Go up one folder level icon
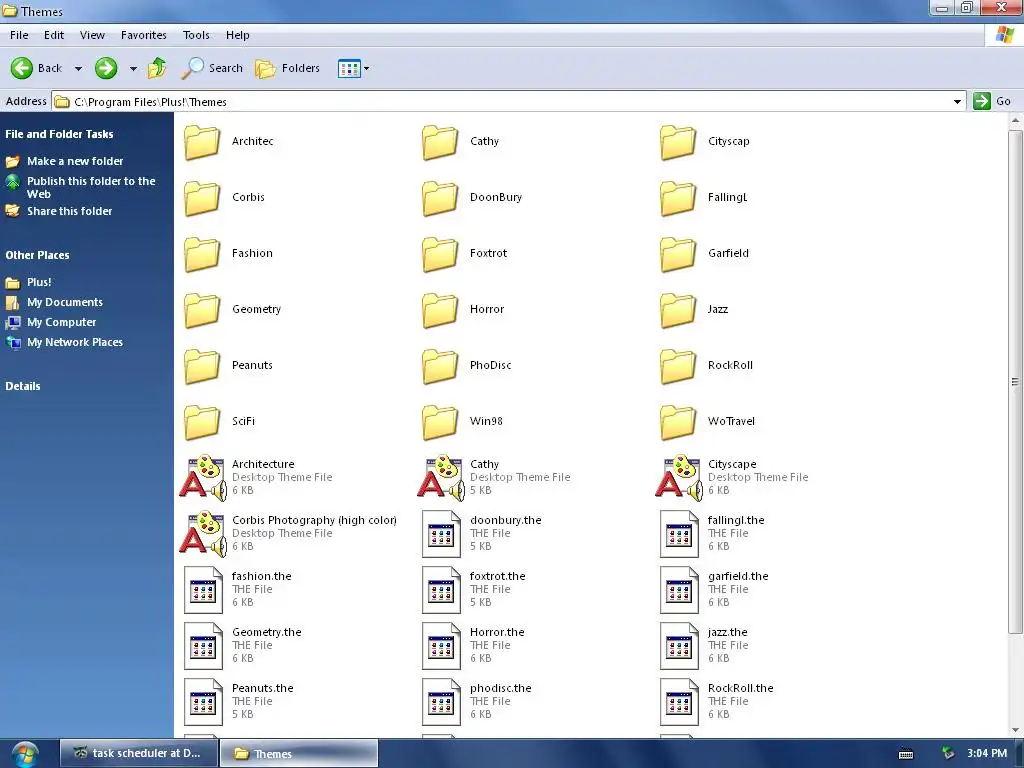 [157, 67]
